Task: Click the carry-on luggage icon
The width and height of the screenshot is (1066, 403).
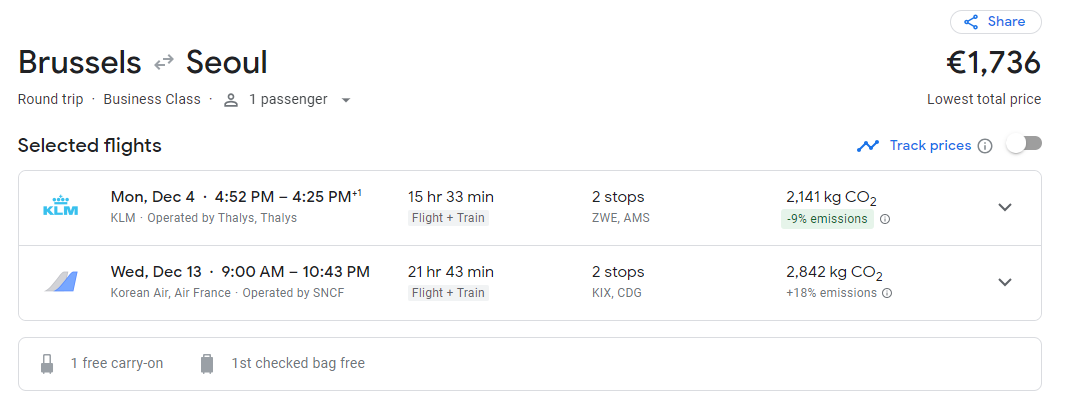Action: click(47, 363)
